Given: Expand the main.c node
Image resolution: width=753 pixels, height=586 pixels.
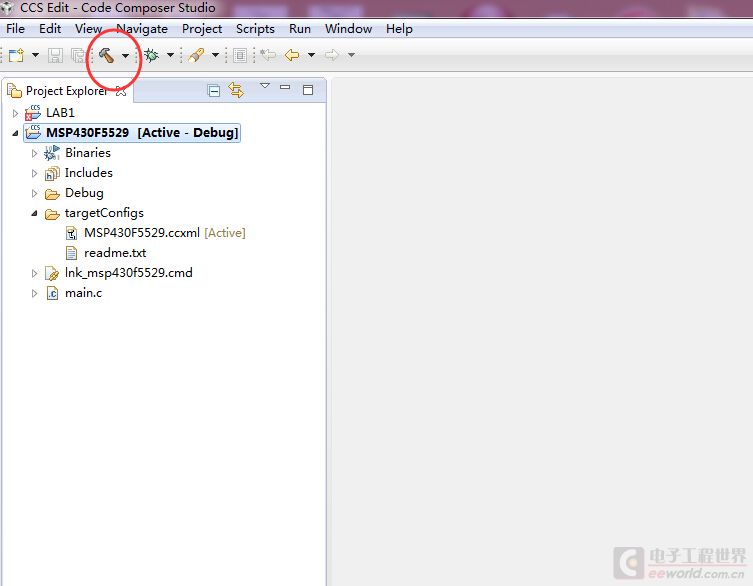Looking at the screenshot, I should (x=34, y=293).
